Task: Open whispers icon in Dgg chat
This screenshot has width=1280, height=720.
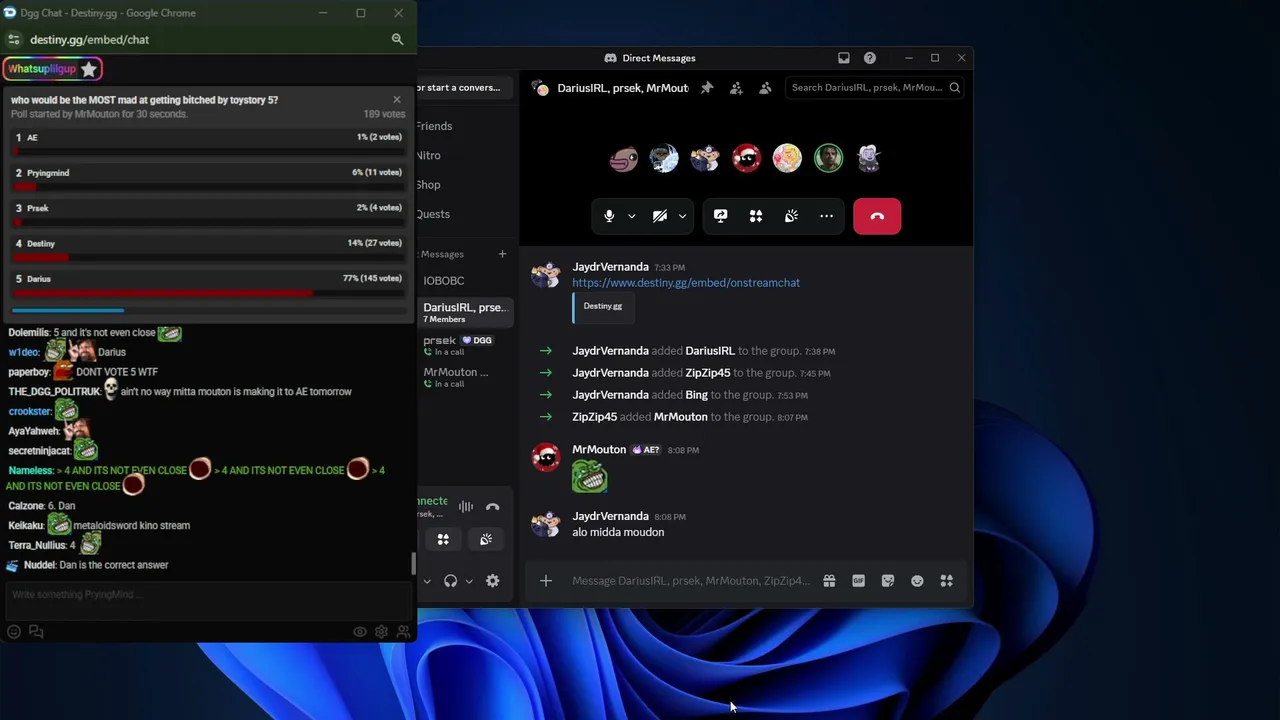Action: 36,632
